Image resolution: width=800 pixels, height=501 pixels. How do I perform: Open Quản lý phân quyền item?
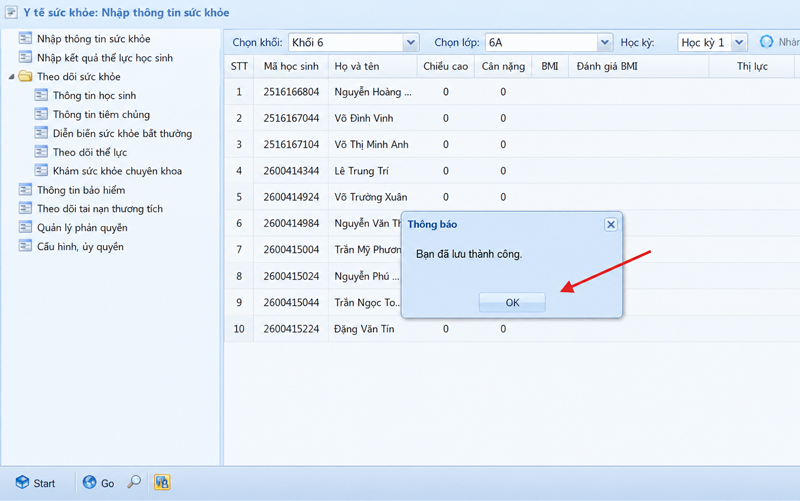[x=82, y=228]
